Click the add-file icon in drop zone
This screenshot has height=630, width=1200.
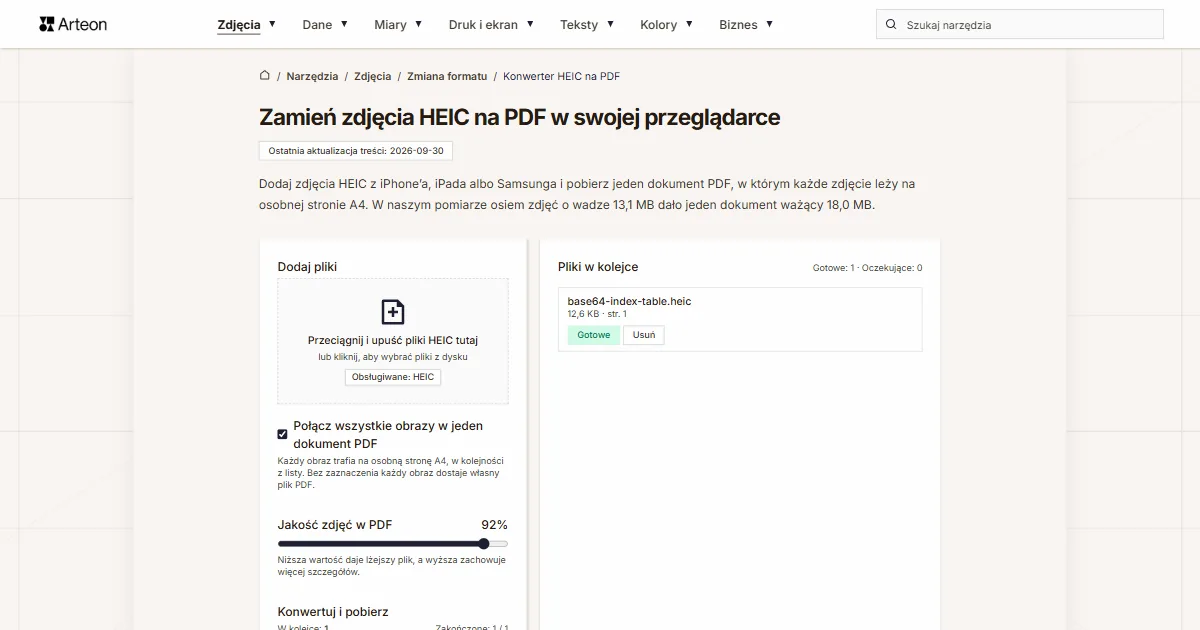click(393, 311)
